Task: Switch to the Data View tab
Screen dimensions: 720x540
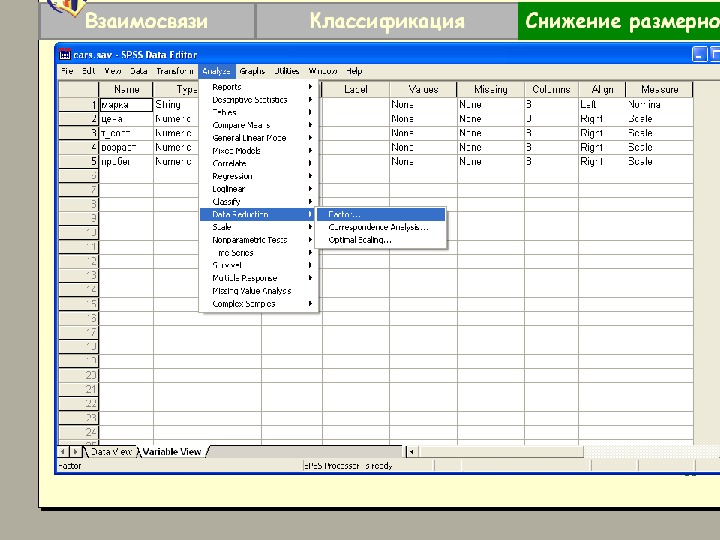Action: tap(112, 452)
